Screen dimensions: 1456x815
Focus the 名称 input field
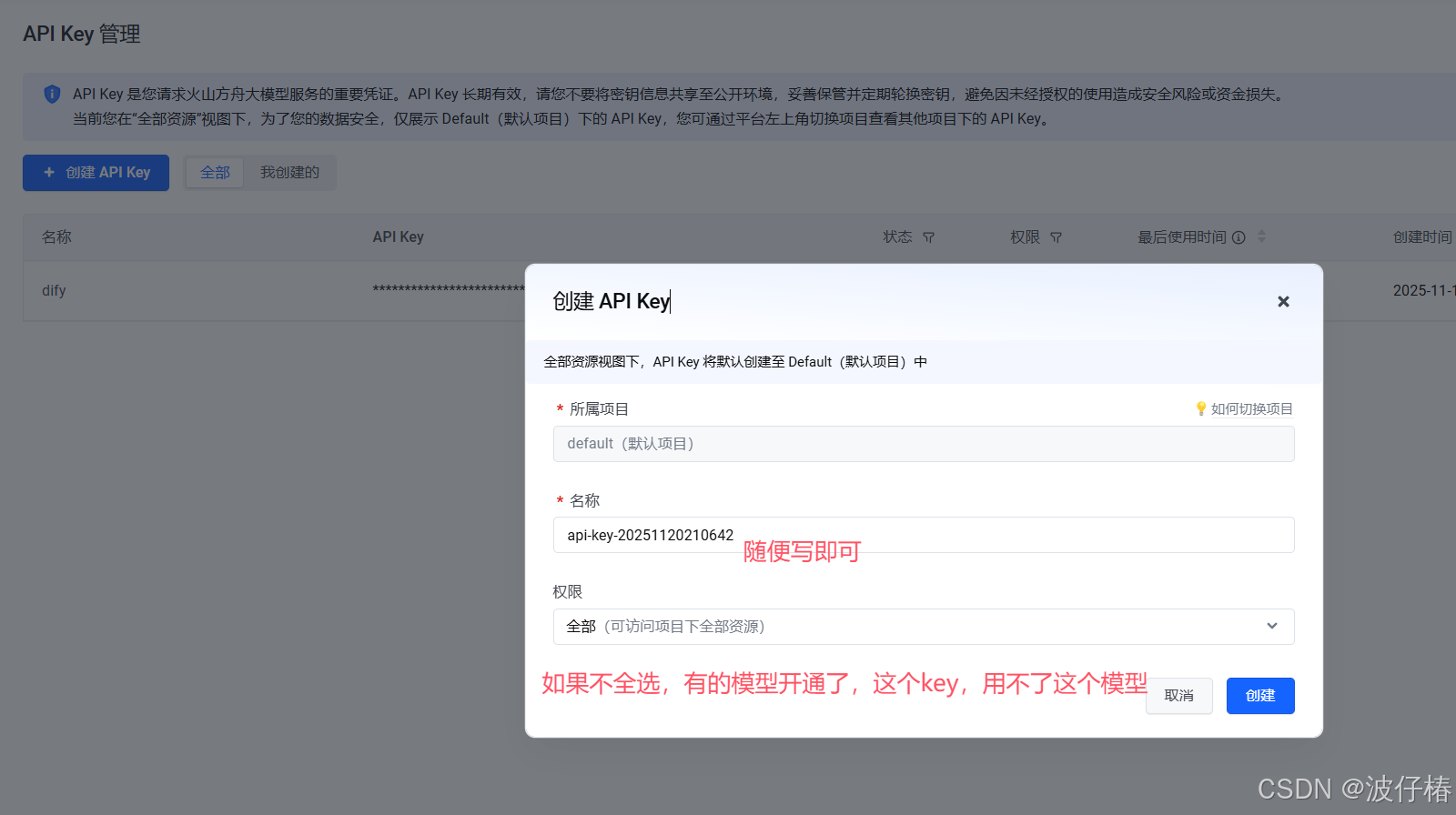[x=924, y=535]
